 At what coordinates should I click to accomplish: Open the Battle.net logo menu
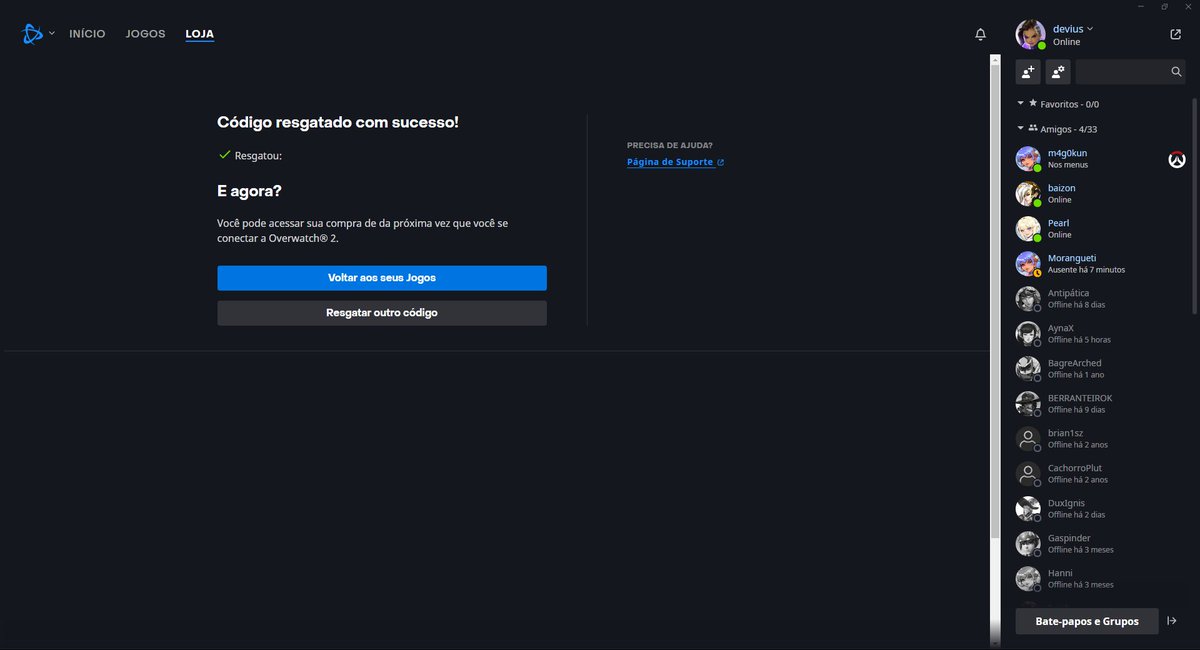click(x=31, y=34)
